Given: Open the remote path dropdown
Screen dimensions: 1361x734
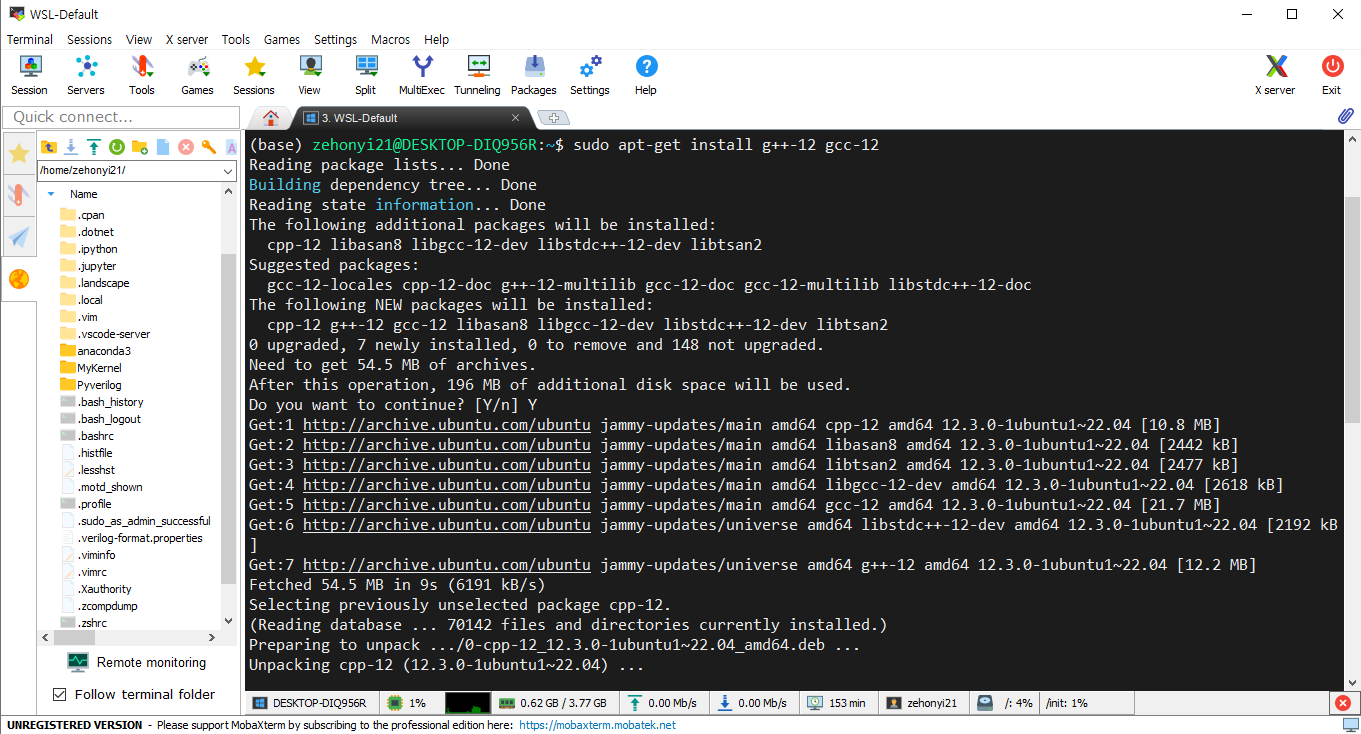Looking at the screenshot, I should (x=229, y=171).
